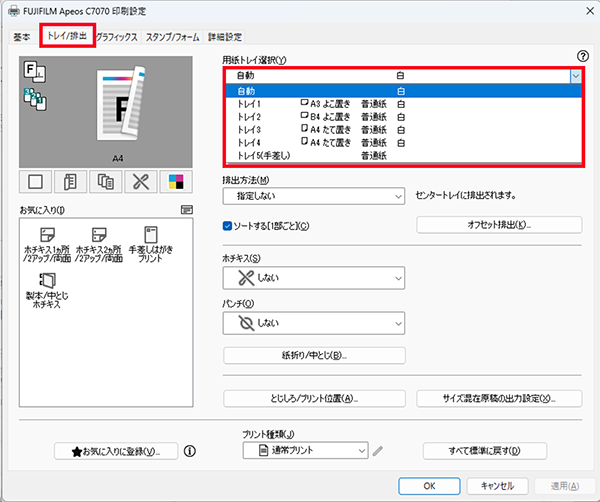Open サイズ混在原稿の出力設定 button

(499, 398)
